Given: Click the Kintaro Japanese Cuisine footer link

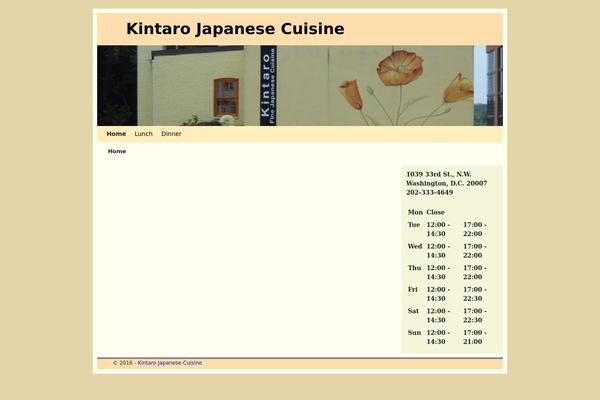Looking at the screenshot, I should click(x=170, y=363).
